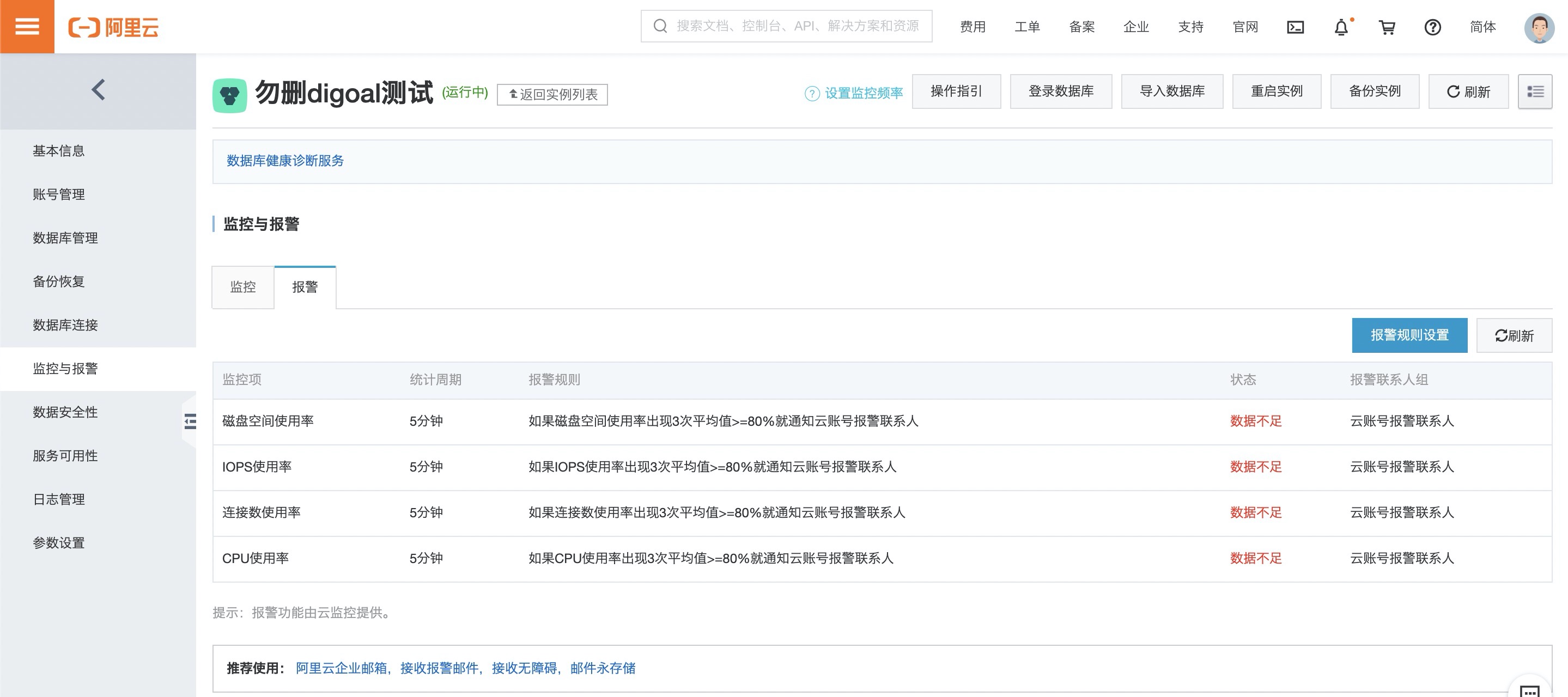Select 数据安全性 in the sidebar
1568x697 pixels.
(65, 412)
